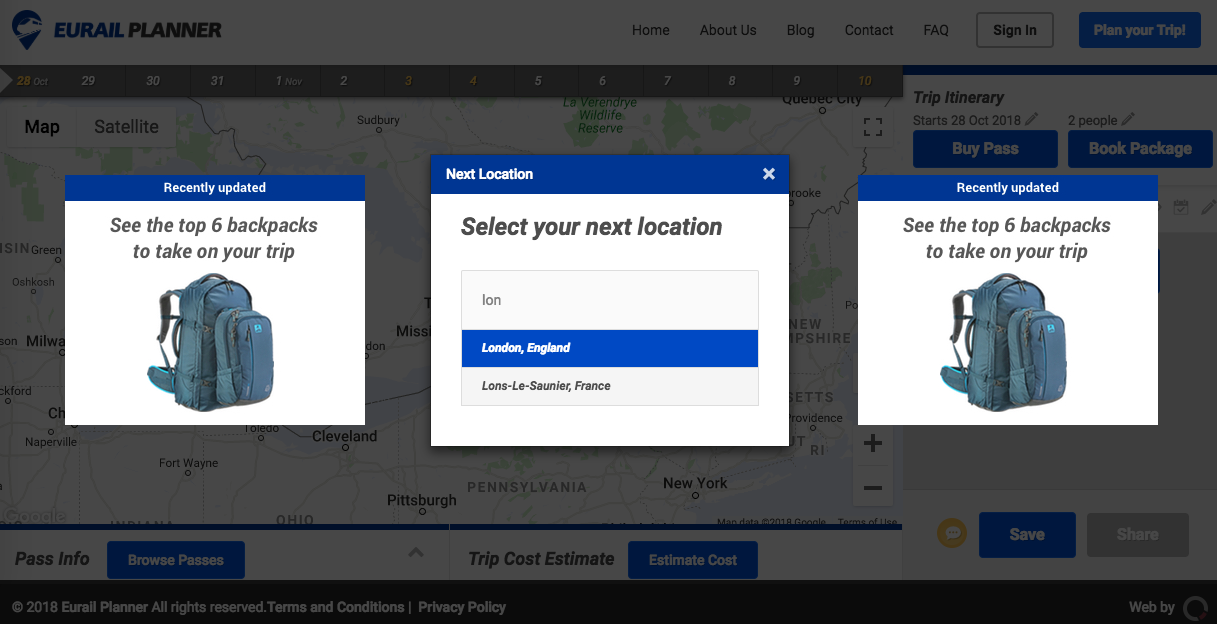Select day 9 on the timeline
The width and height of the screenshot is (1217, 624).
pos(797,81)
